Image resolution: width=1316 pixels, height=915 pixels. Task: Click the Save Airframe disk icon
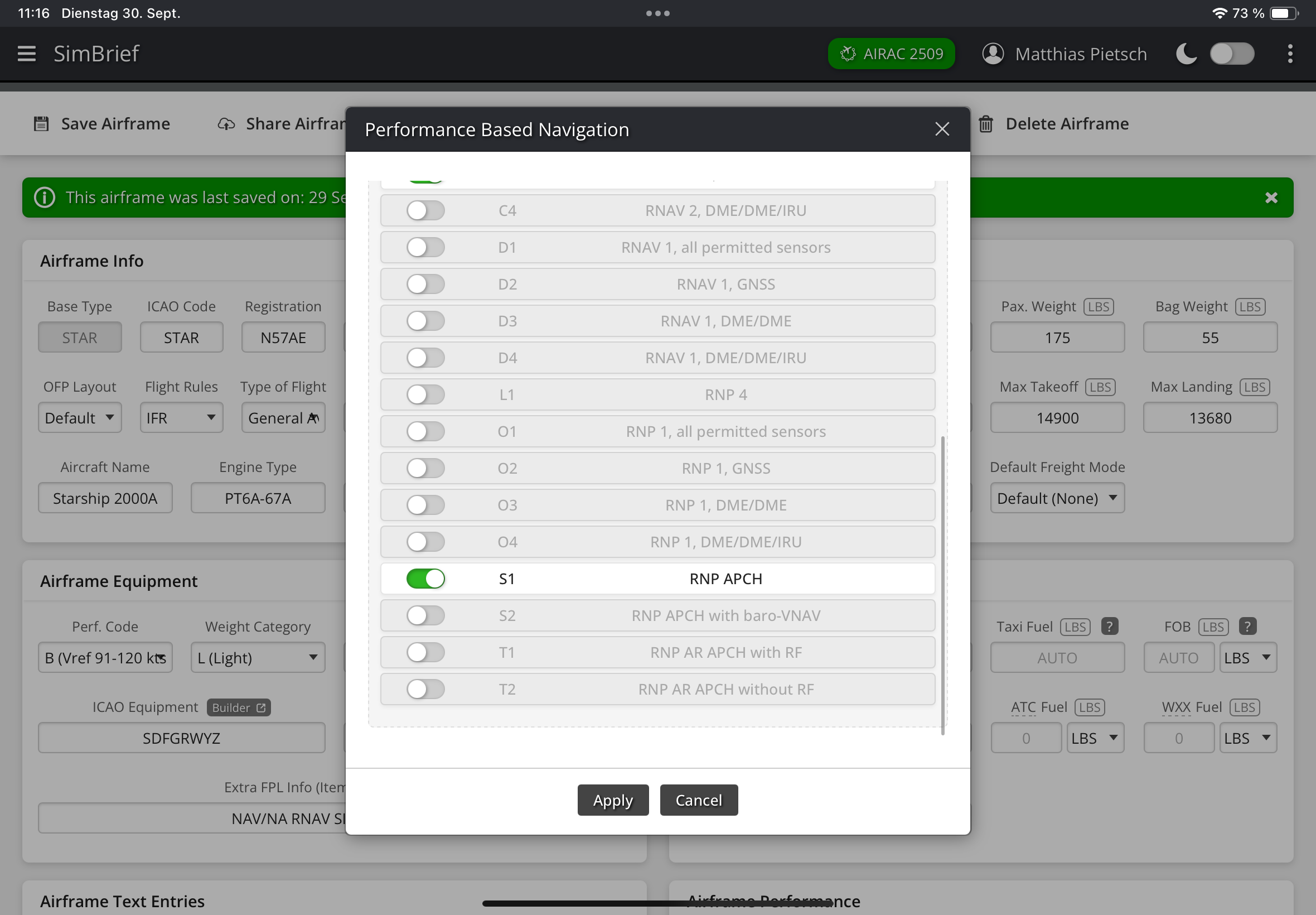[x=41, y=124]
